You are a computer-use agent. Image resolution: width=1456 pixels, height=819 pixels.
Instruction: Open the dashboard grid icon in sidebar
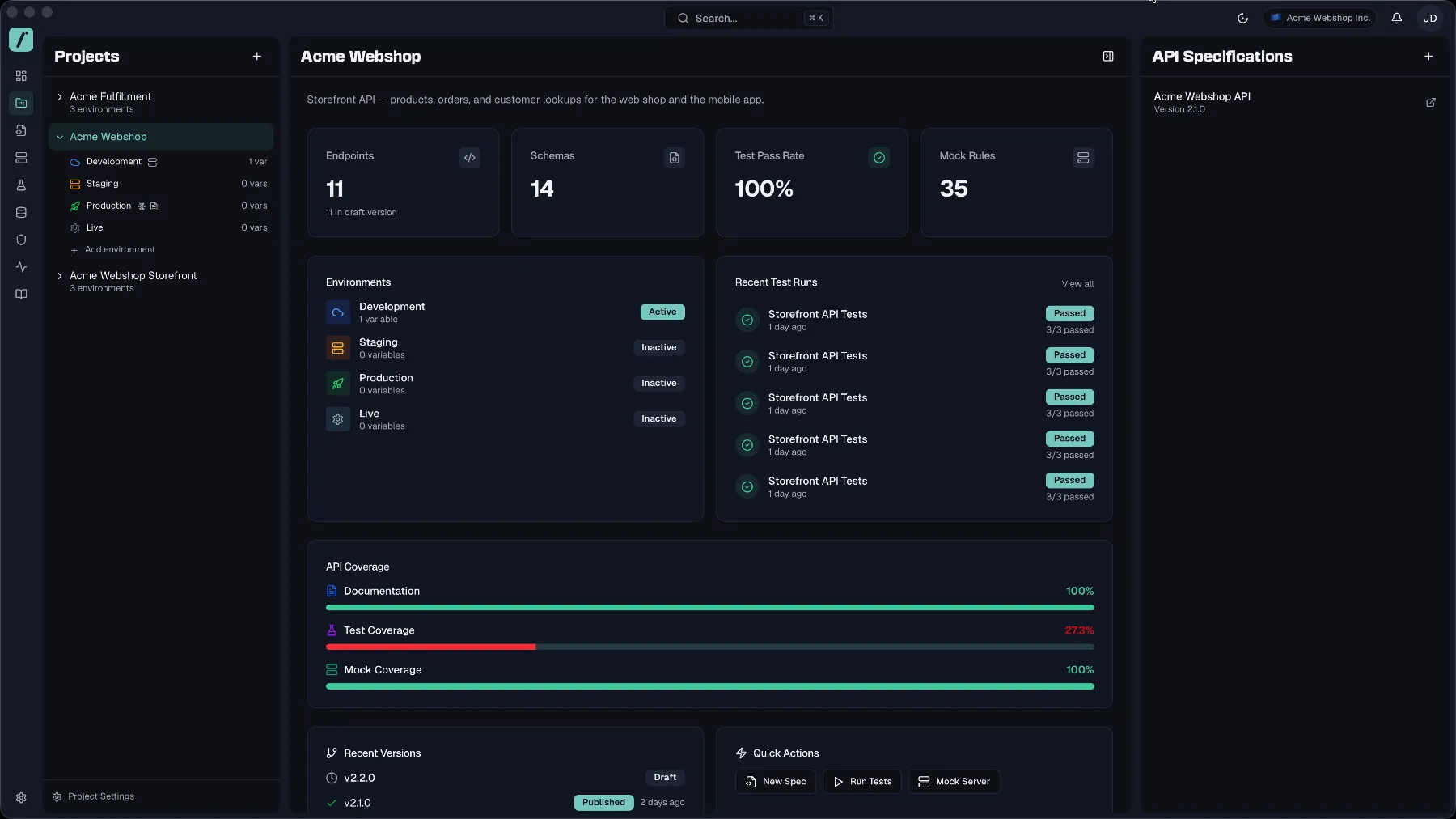pos(21,75)
